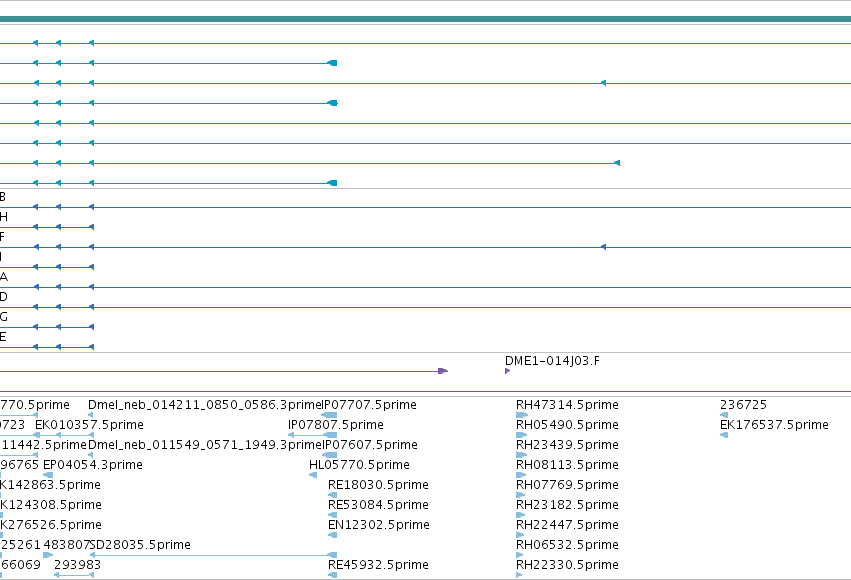Select the 483807 feature label
The height and width of the screenshot is (580, 851).
(66, 544)
